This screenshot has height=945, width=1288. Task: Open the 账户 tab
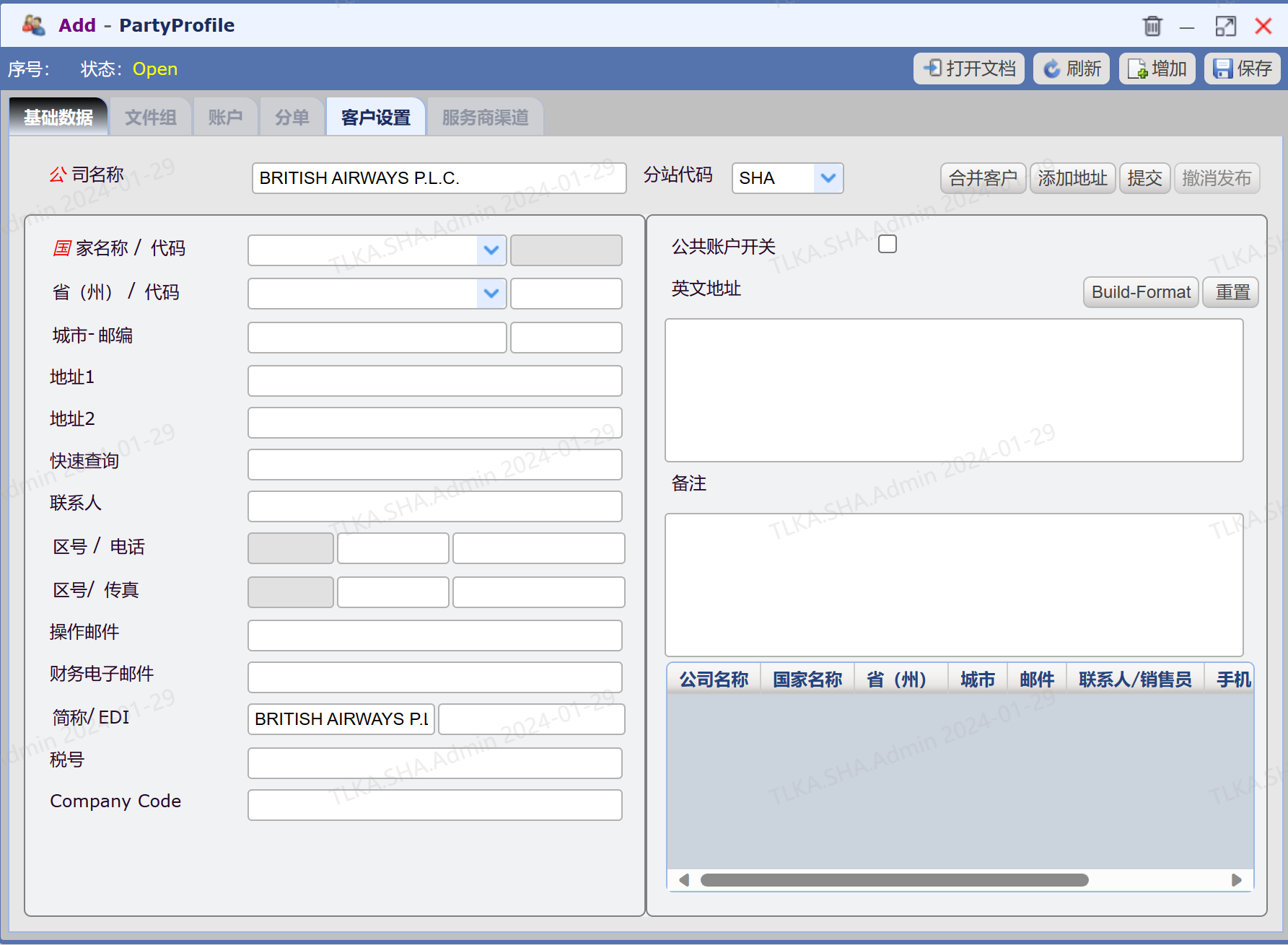tap(225, 117)
